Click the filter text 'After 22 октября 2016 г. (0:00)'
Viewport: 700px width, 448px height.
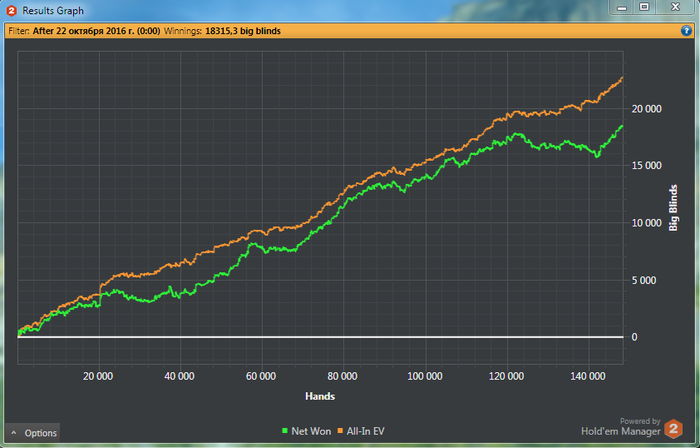(x=96, y=31)
